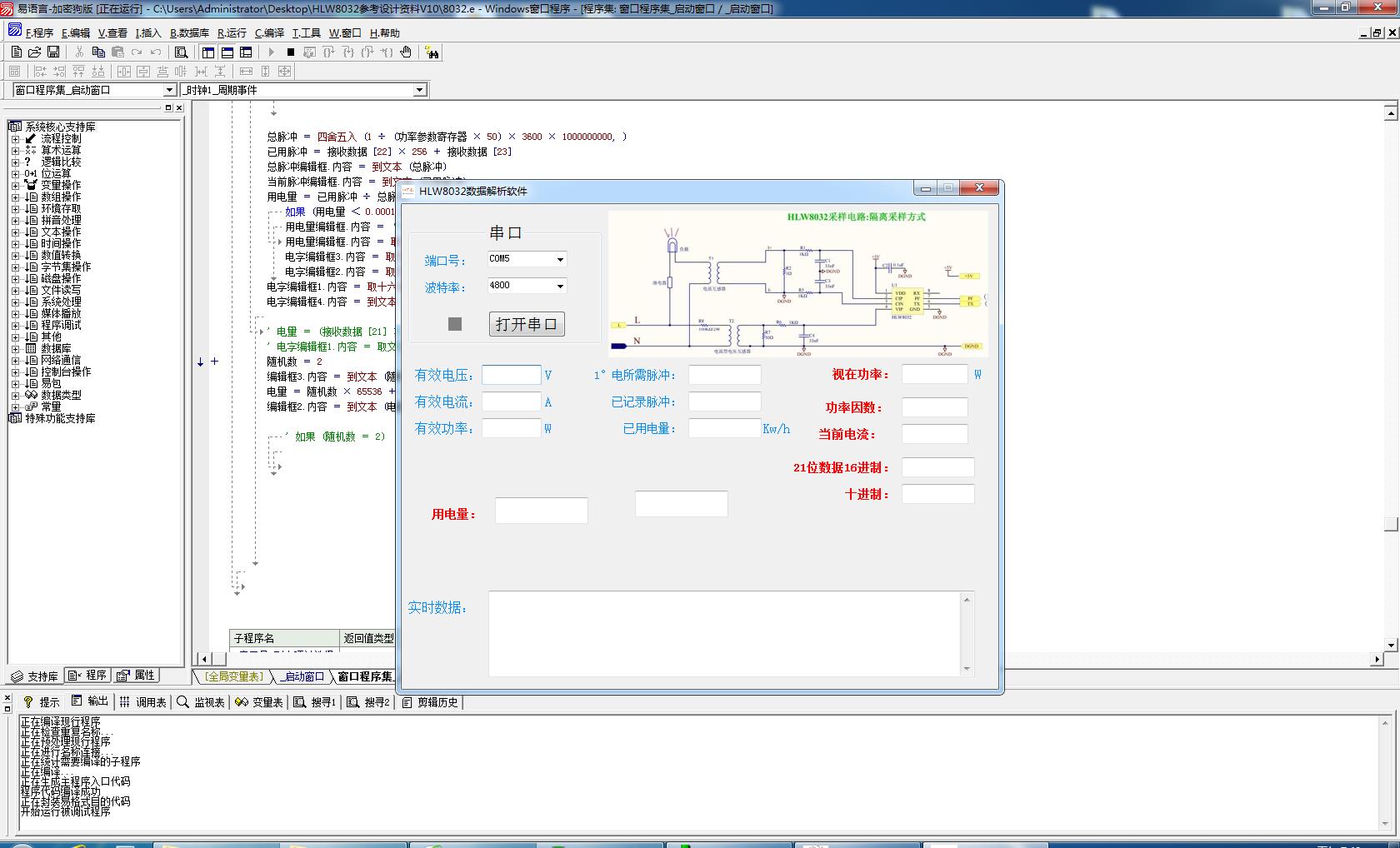This screenshot has width=1400, height=848.
Task: Select the 变量表 tab in the bottom panel
Action: point(260,702)
